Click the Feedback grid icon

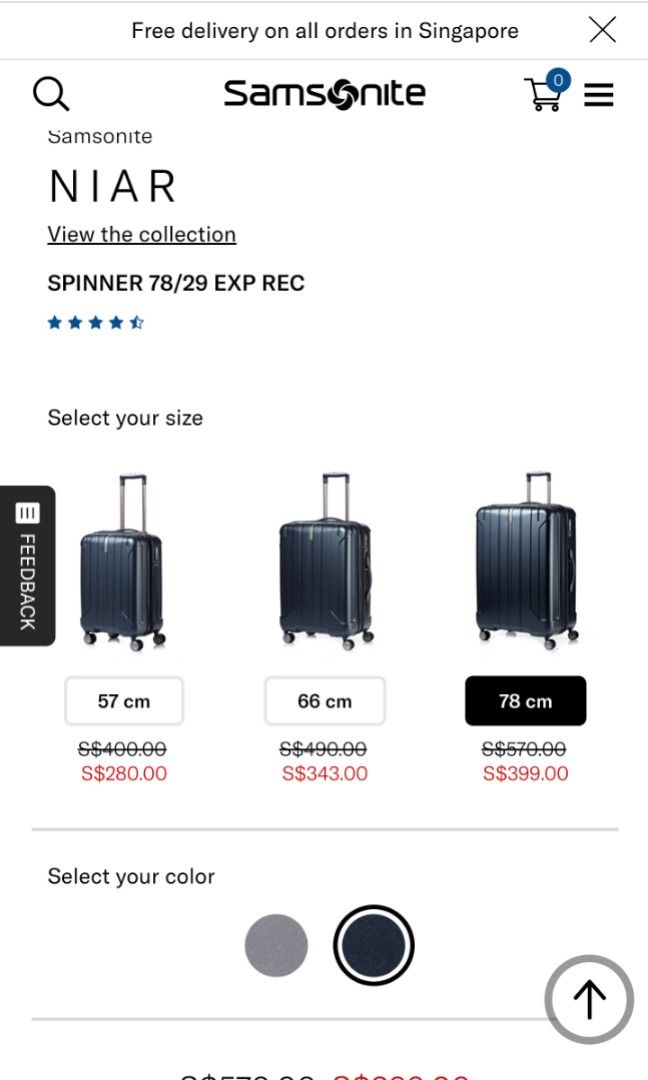[x=30, y=512]
